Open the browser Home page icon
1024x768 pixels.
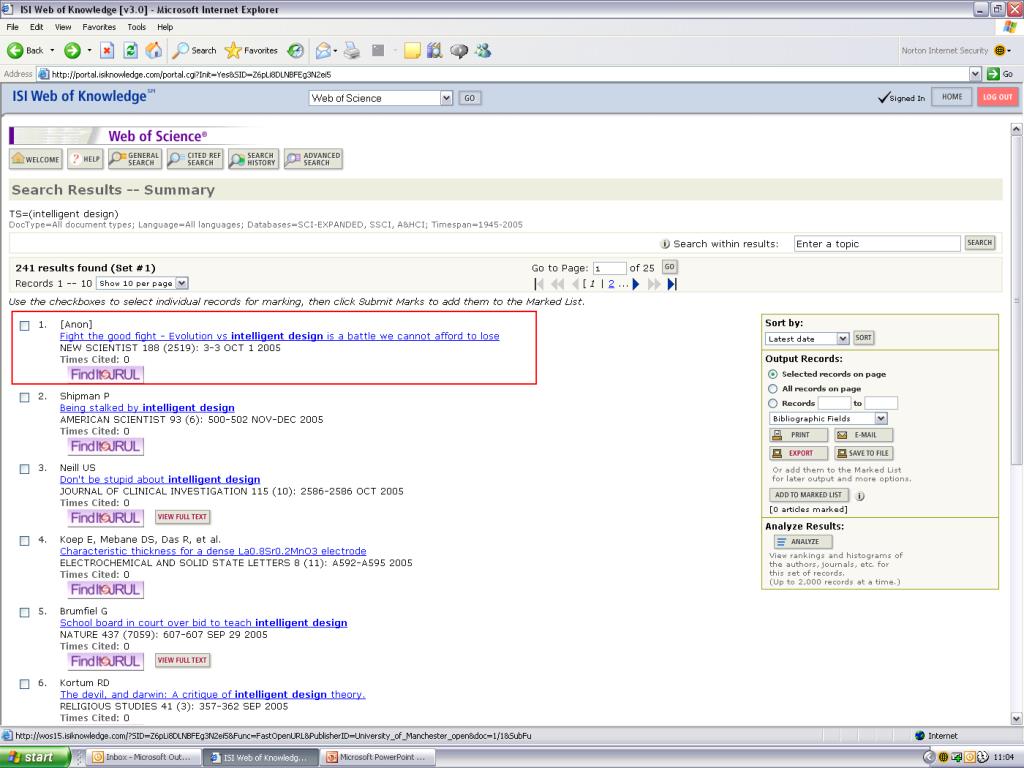[x=154, y=50]
